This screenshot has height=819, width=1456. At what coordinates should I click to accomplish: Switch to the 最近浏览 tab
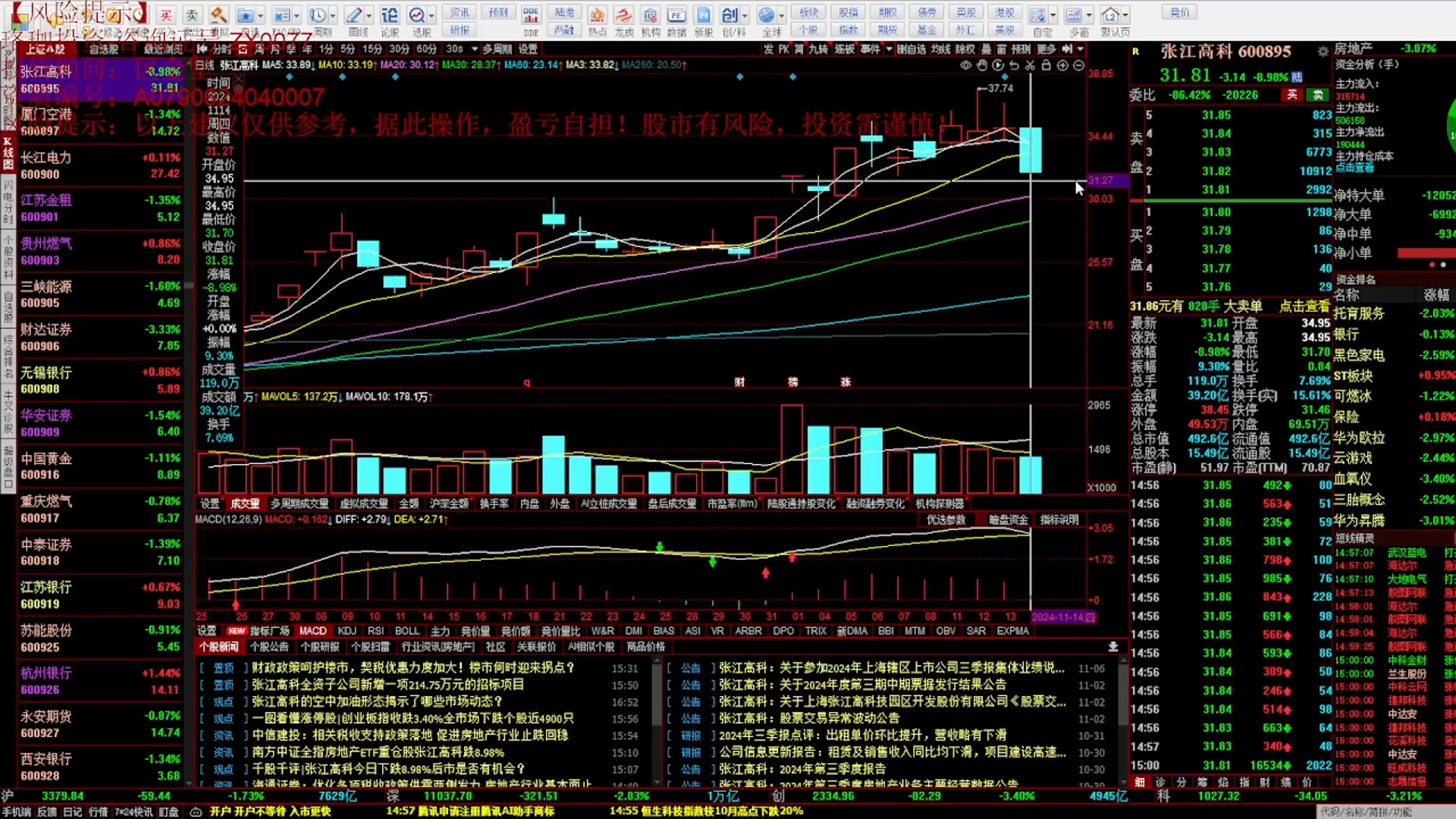164,49
